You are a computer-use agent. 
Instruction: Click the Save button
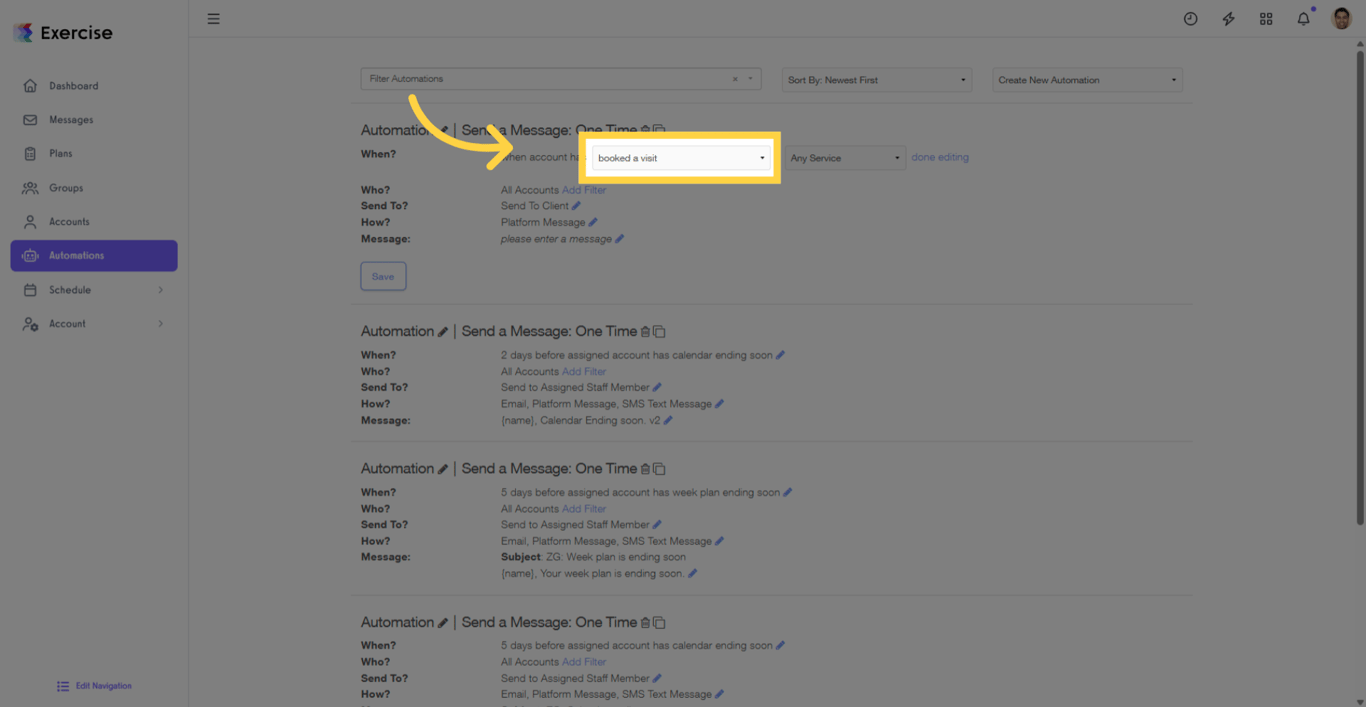pos(383,276)
